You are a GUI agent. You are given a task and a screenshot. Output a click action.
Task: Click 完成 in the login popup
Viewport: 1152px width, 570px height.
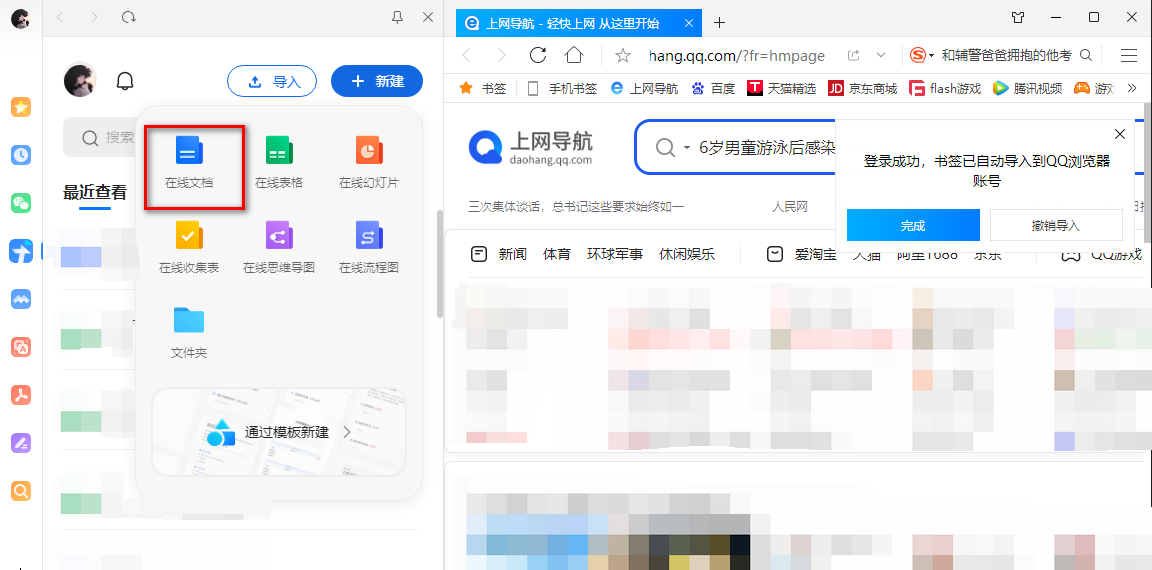click(x=913, y=226)
